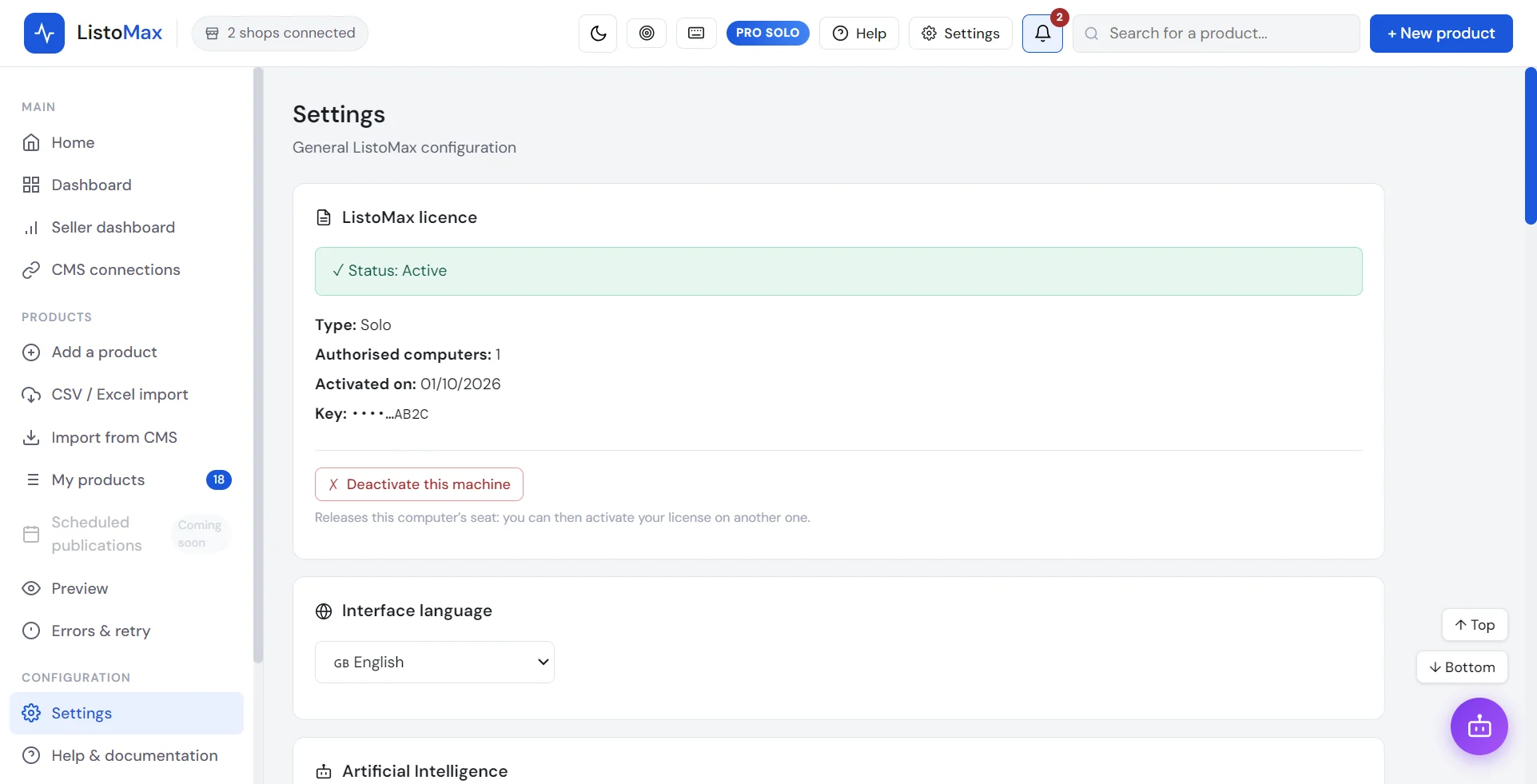
Task: Open the Interface language dropdown
Action: [x=435, y=662]
